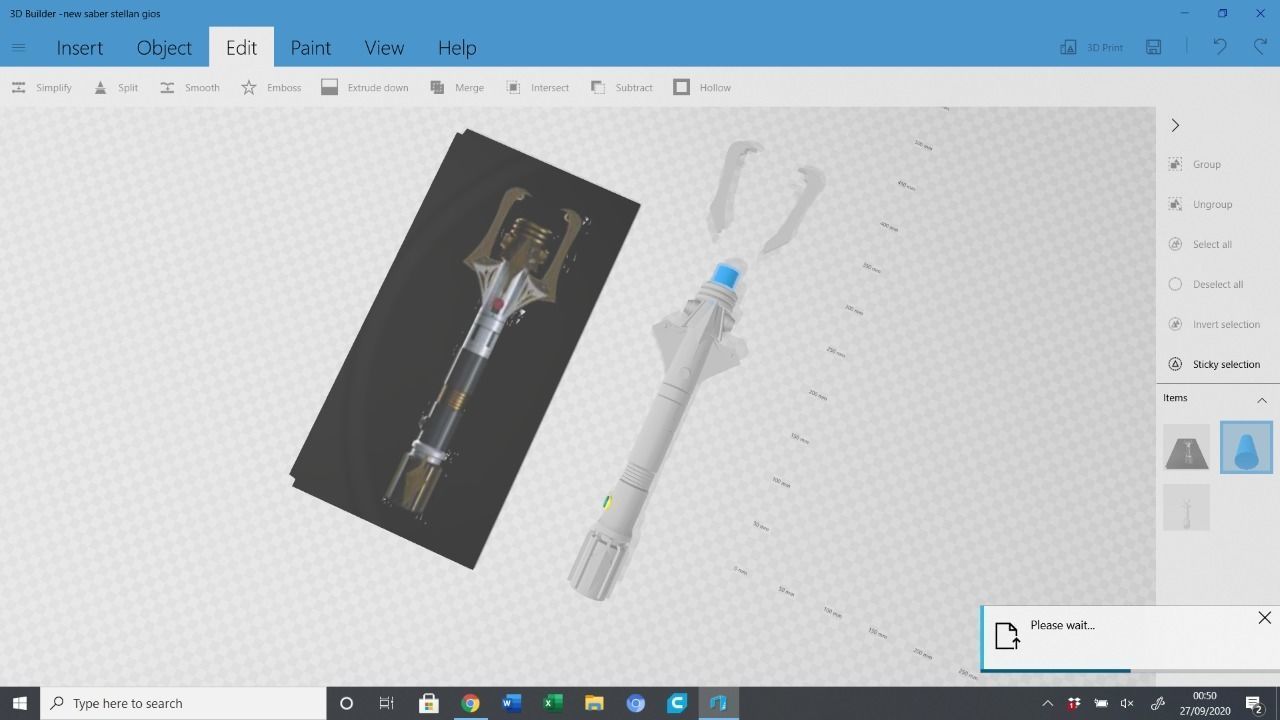
Task: Collapse the right side panel
Action: point(1175,125)
